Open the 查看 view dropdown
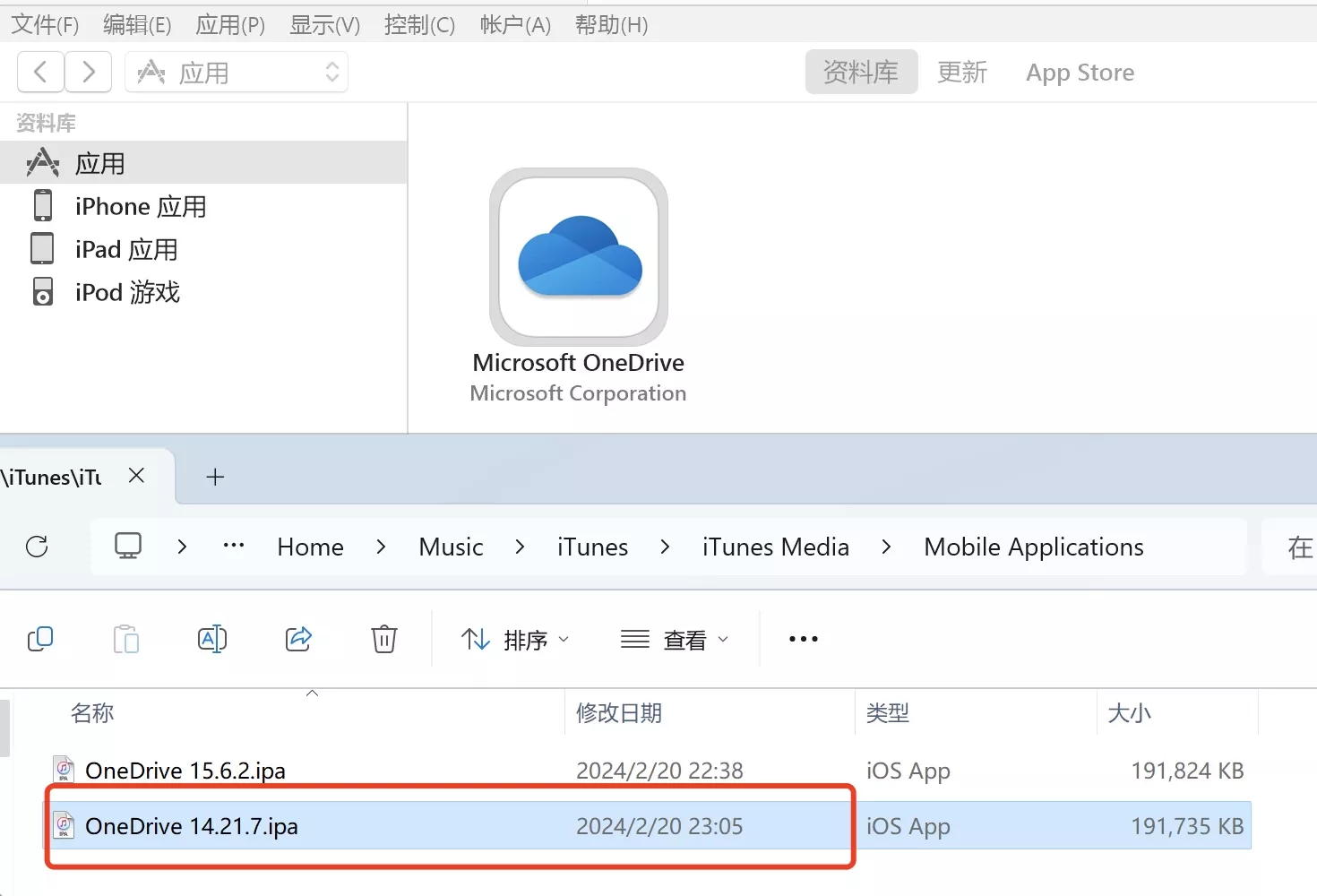1317x896 pixels. pyautogui.click(x=675, y=640)
